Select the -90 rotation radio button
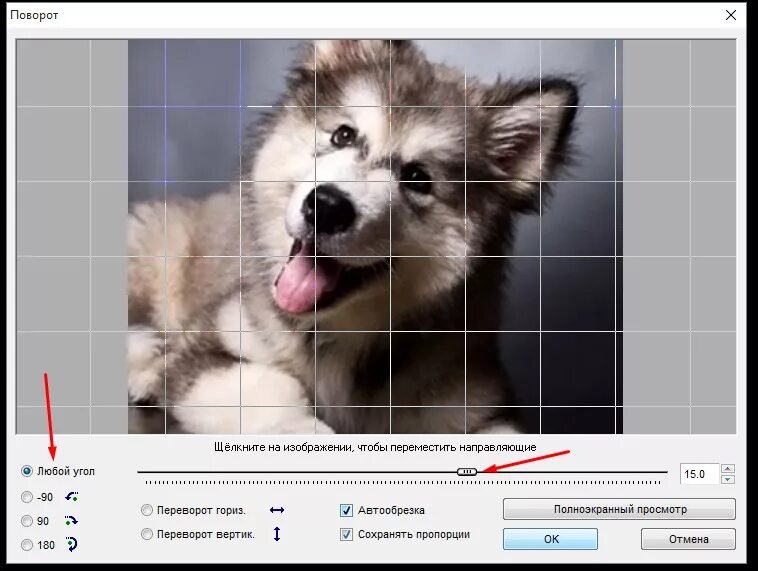The height and width of the screenshot is (571, 758). 27,497
